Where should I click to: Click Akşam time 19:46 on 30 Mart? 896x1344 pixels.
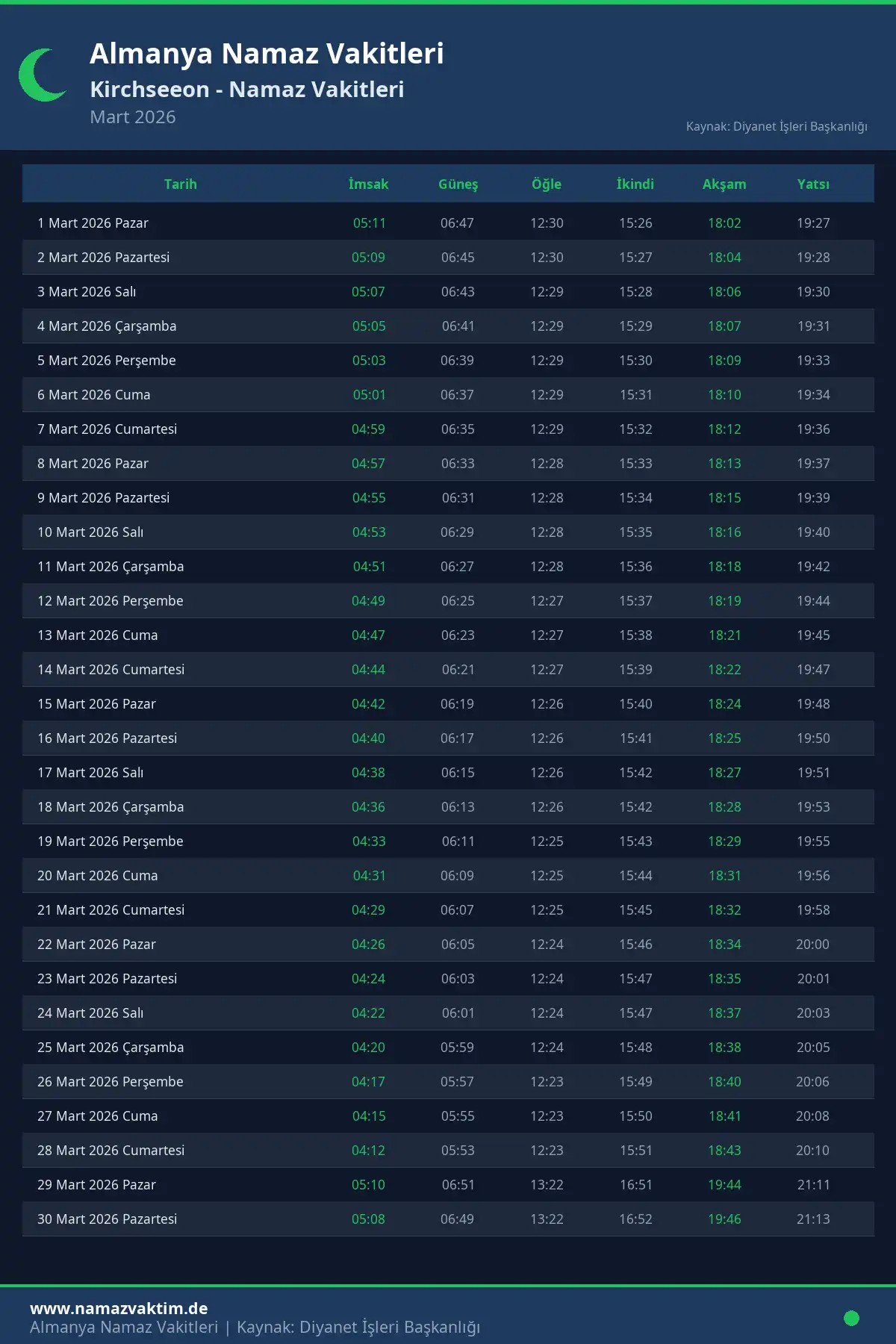click(724, 1219)
